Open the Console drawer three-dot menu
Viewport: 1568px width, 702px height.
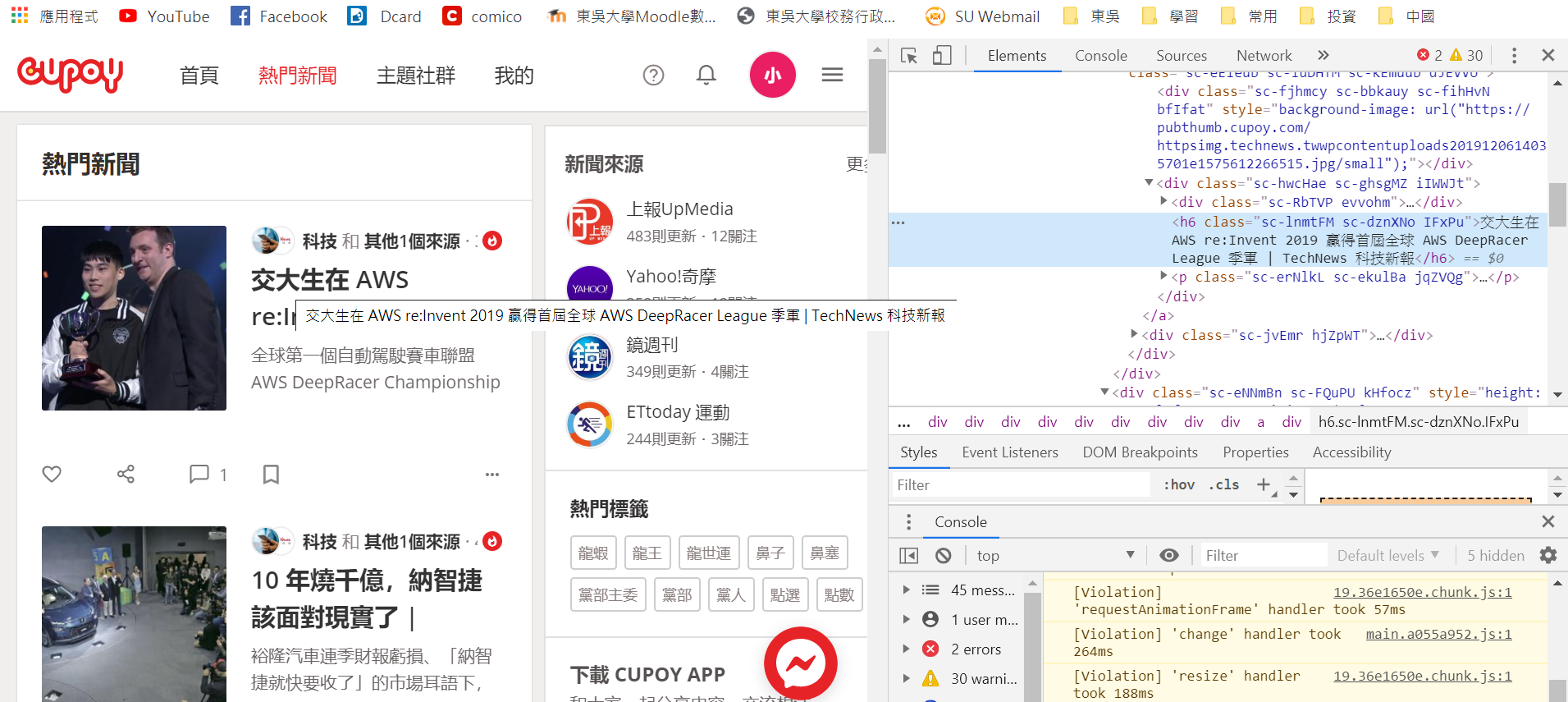(908, 522)
